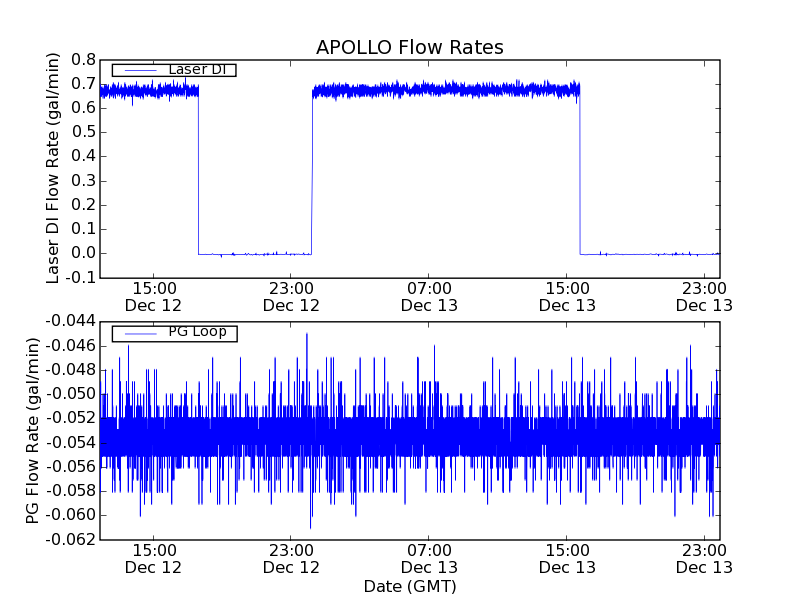Click '15:00 Dec 13' under the Laser DI plot
This screenshot has height=600, width=800.
567,297
